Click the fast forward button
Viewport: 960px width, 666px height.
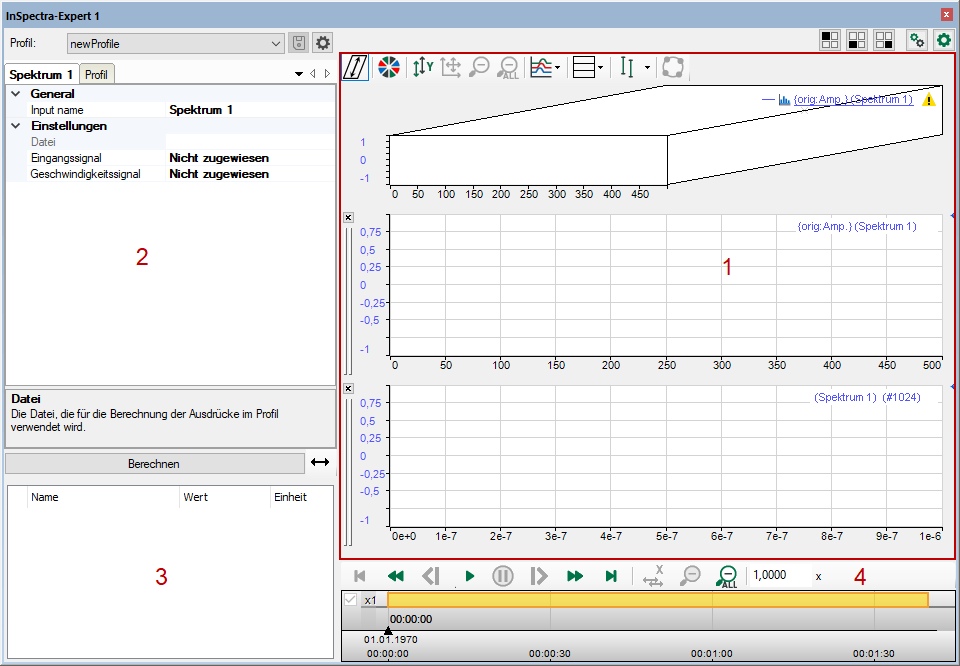click(x=575, y=576)
